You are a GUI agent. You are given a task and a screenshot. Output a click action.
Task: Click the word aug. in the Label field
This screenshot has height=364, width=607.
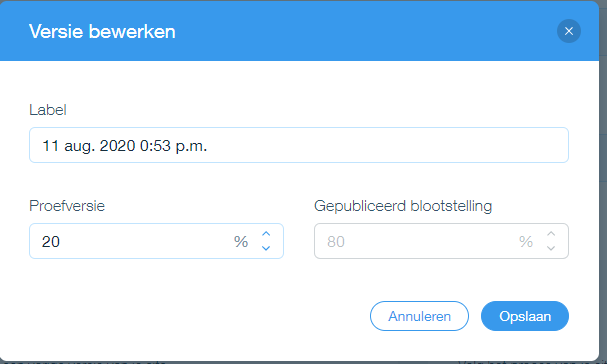tap(79, 146)
